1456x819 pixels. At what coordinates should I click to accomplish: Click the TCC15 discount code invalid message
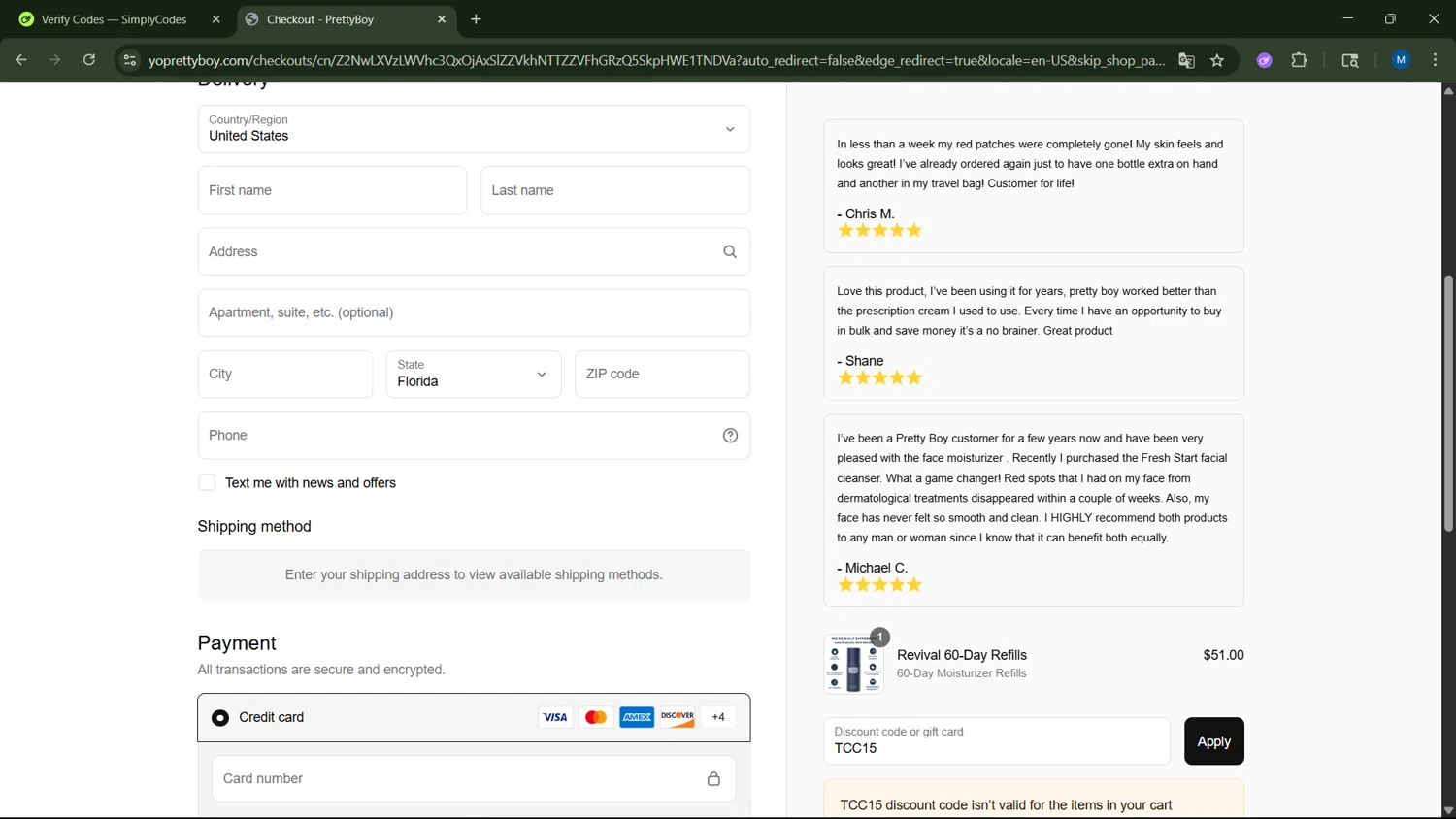pyautogui.click(x=1006, y=805)
